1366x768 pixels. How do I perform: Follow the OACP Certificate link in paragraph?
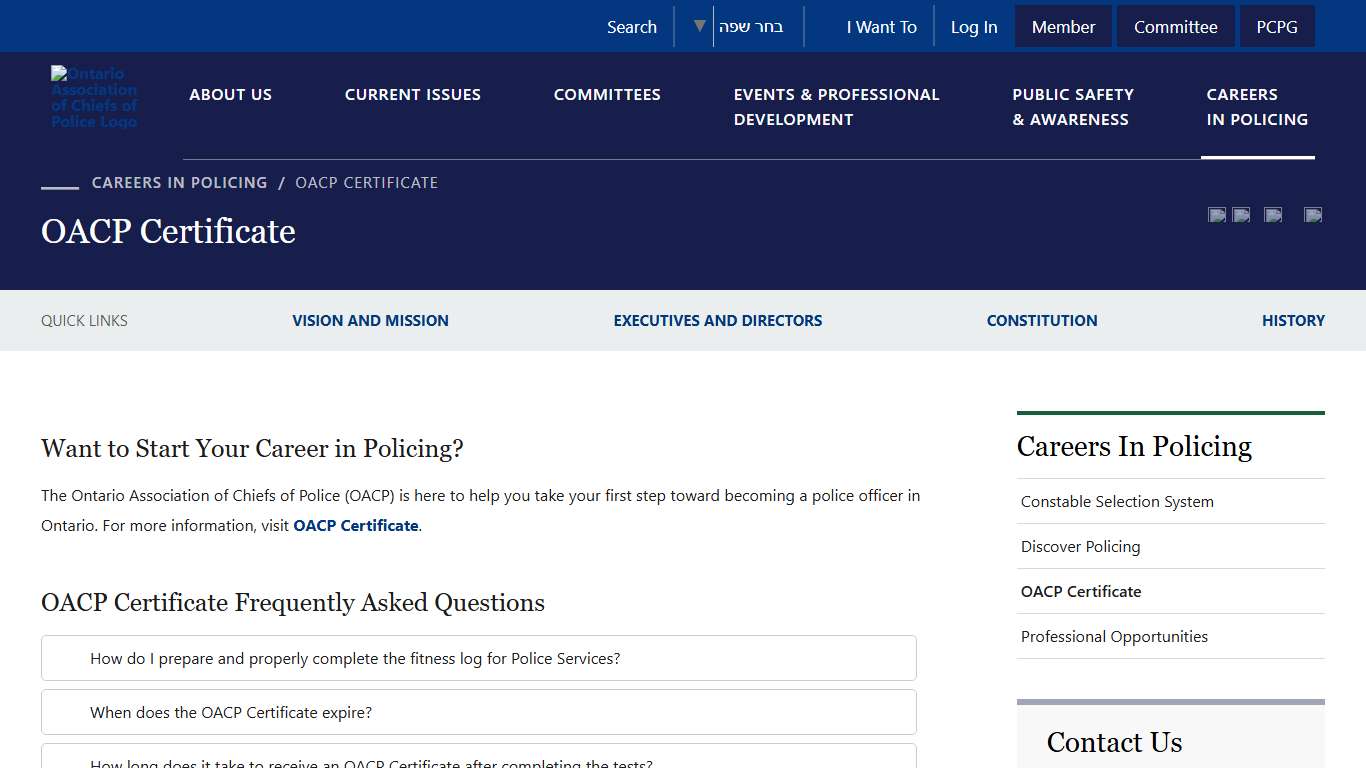[x=355, y=525]
